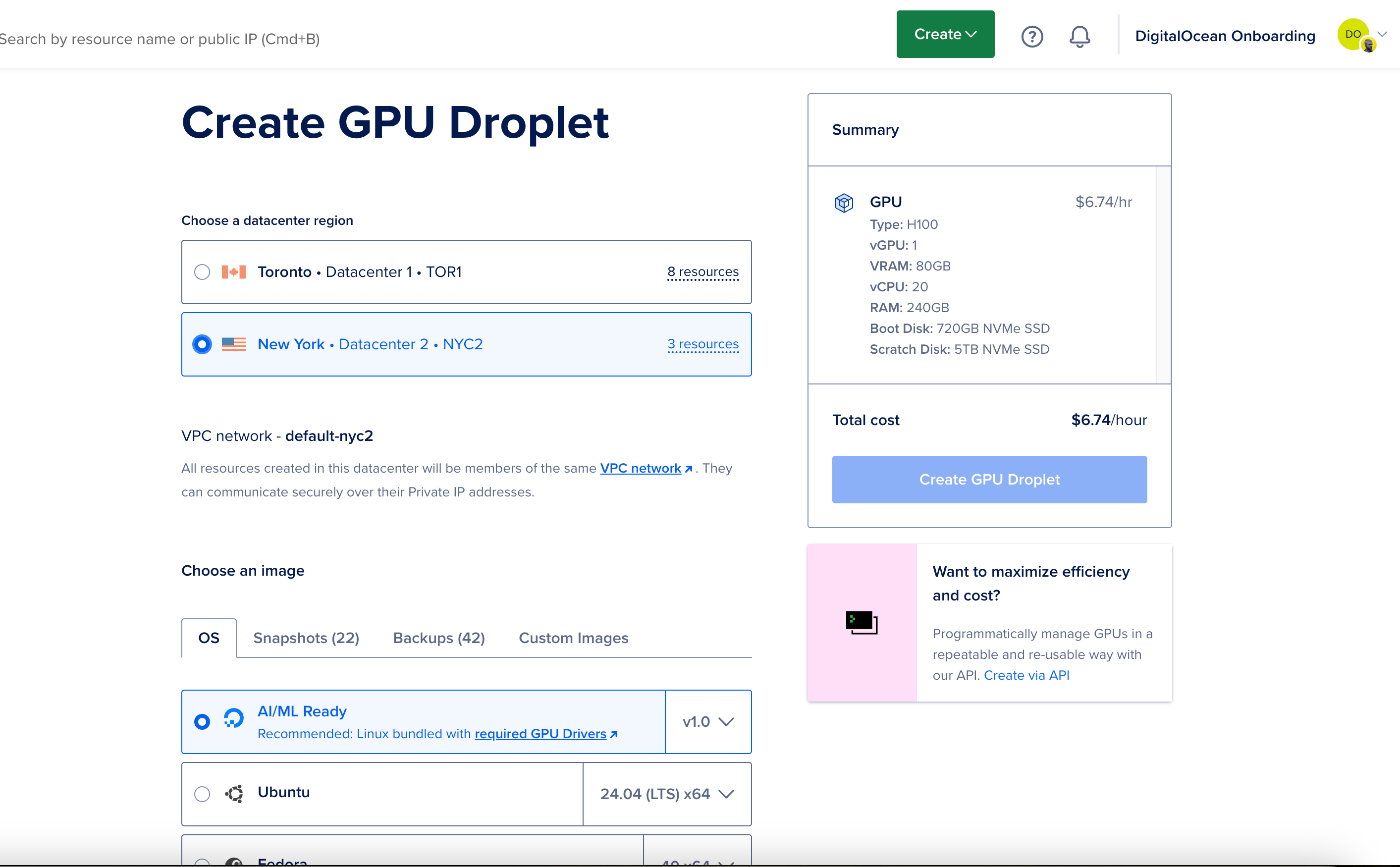Click the 'Choose a datacenter region' heading
Screen dimensions: 1400x867
(x=267, y=220)
